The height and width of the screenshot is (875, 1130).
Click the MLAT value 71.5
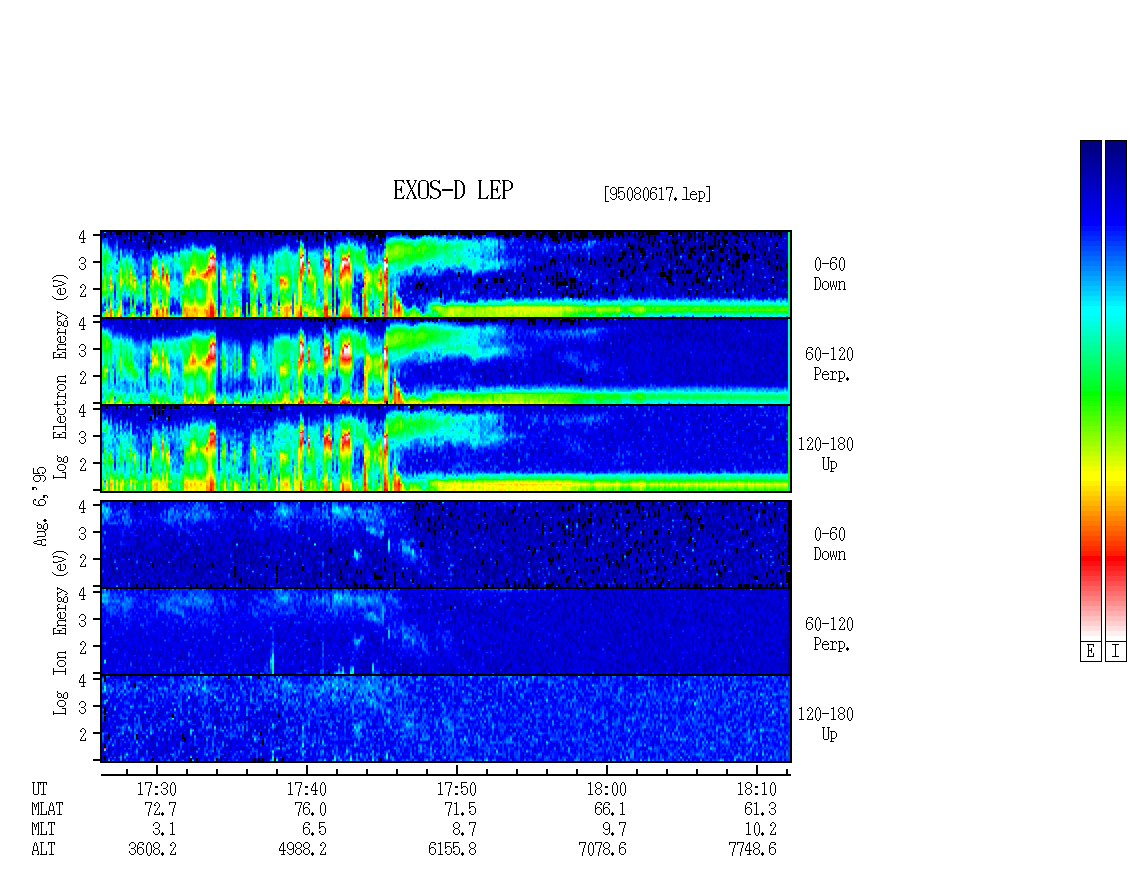(460, 809)
